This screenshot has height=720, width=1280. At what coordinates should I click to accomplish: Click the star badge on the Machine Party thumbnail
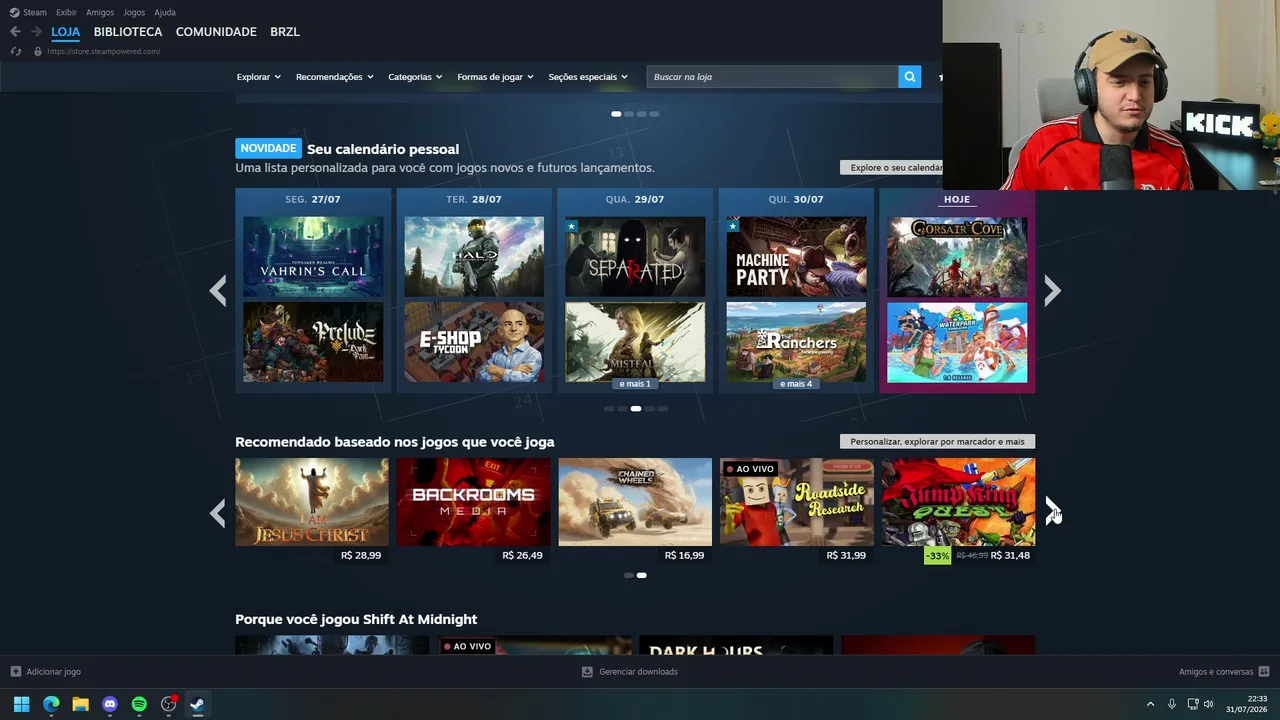click(733, 226)
